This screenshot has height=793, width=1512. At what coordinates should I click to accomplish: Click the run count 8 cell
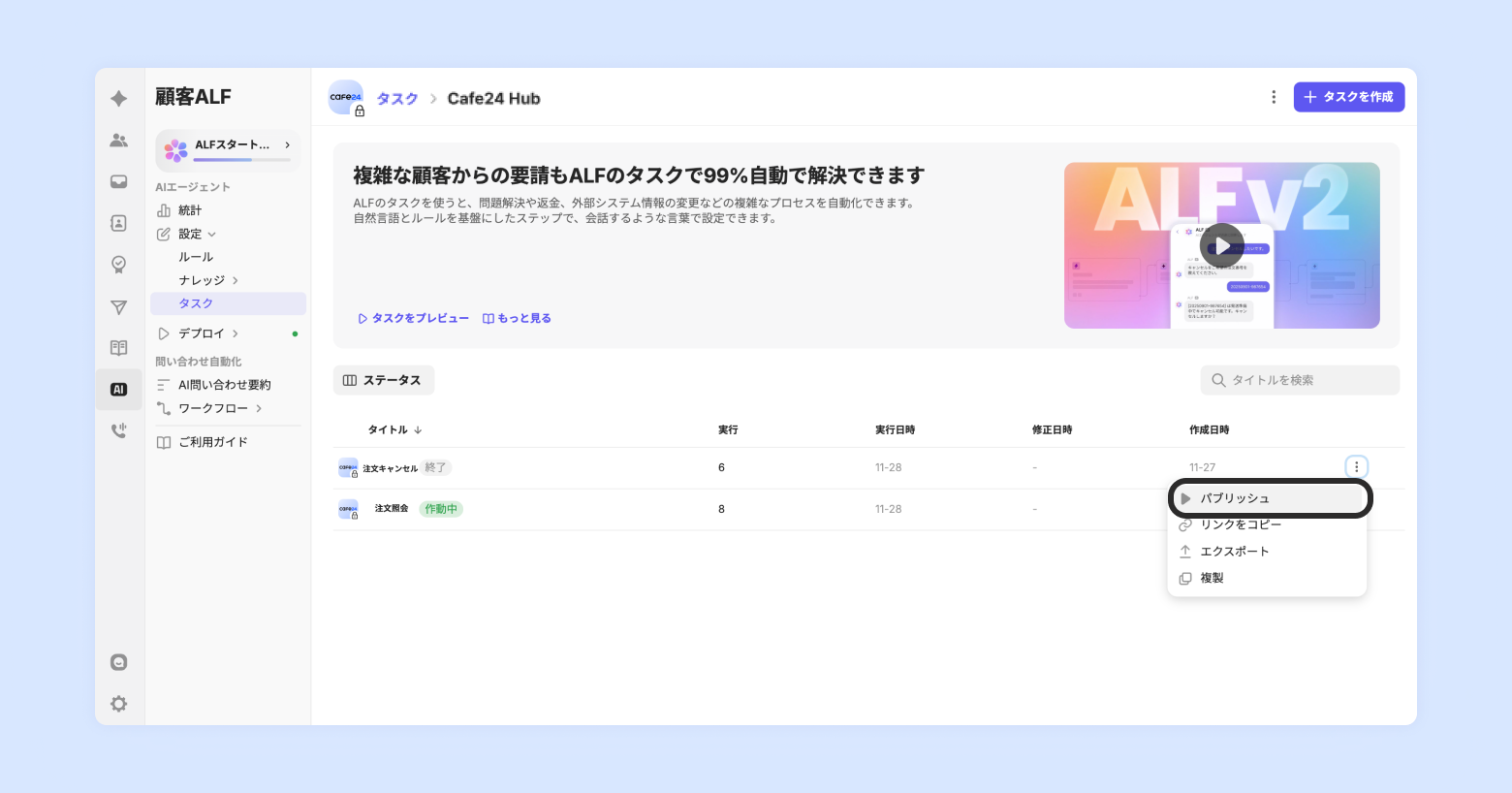click(721, 509)
